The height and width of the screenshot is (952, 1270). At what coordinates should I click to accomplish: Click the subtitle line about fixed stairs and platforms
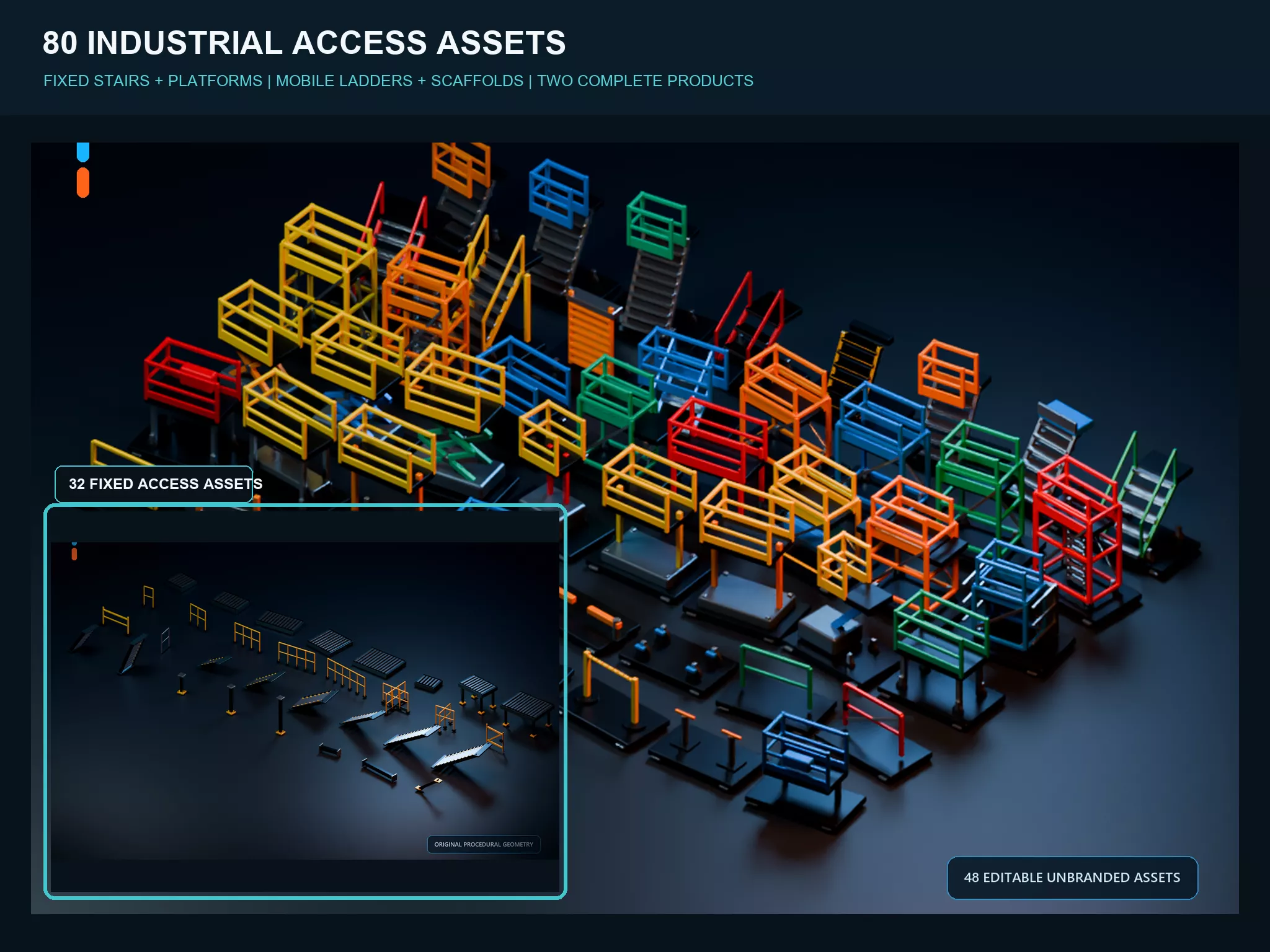(x=398, y=81)
